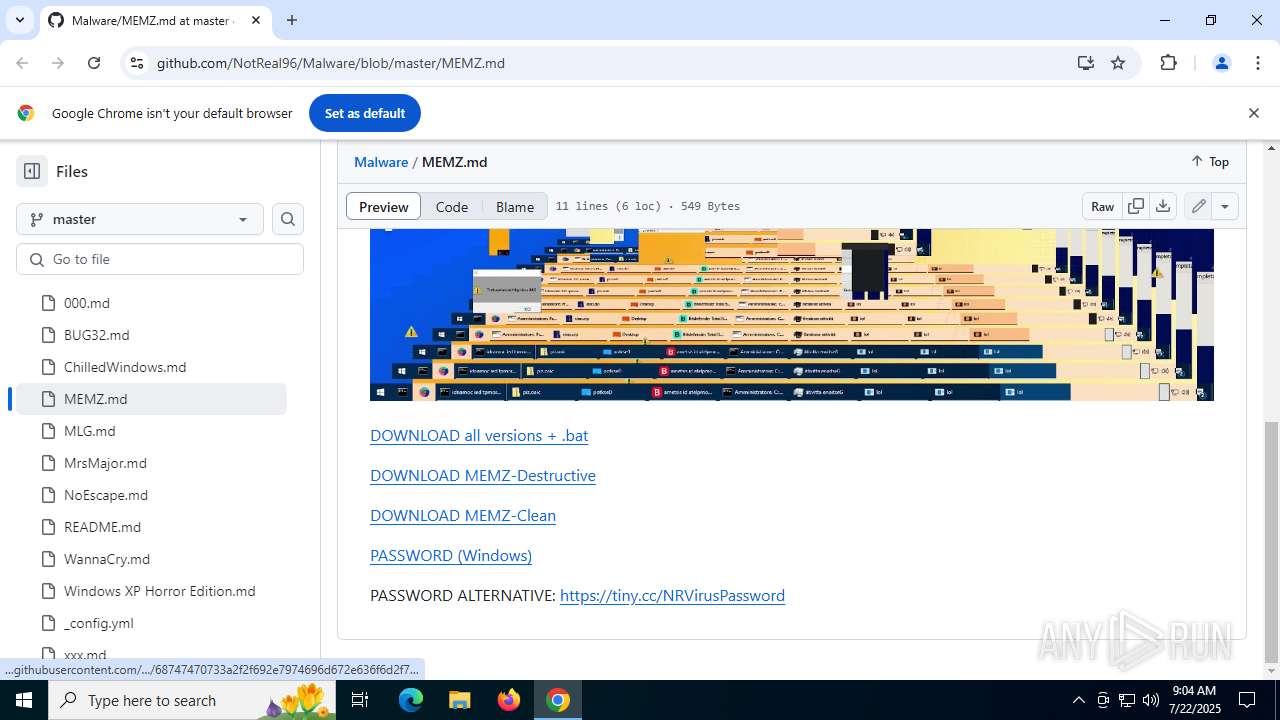Go back in browser history
Image resolution: width=1280 pixels, height=720 pixels.
click(22, 63)
